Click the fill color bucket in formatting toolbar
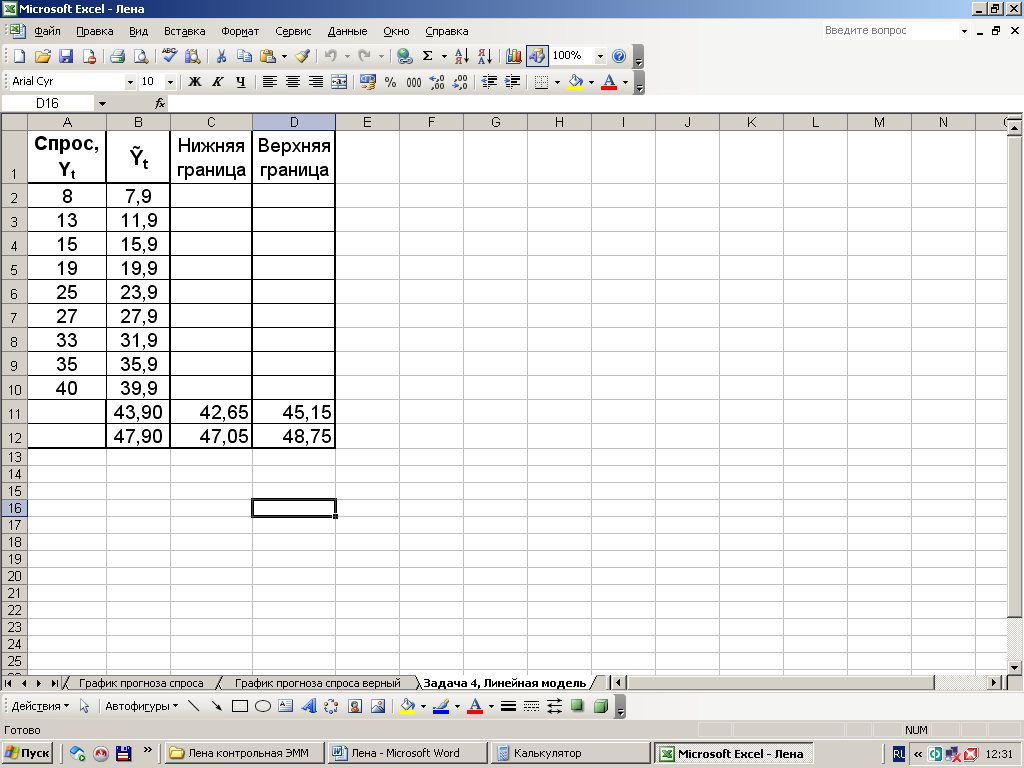The height and width of the screenshot is (768, 1024). [575, 82]
